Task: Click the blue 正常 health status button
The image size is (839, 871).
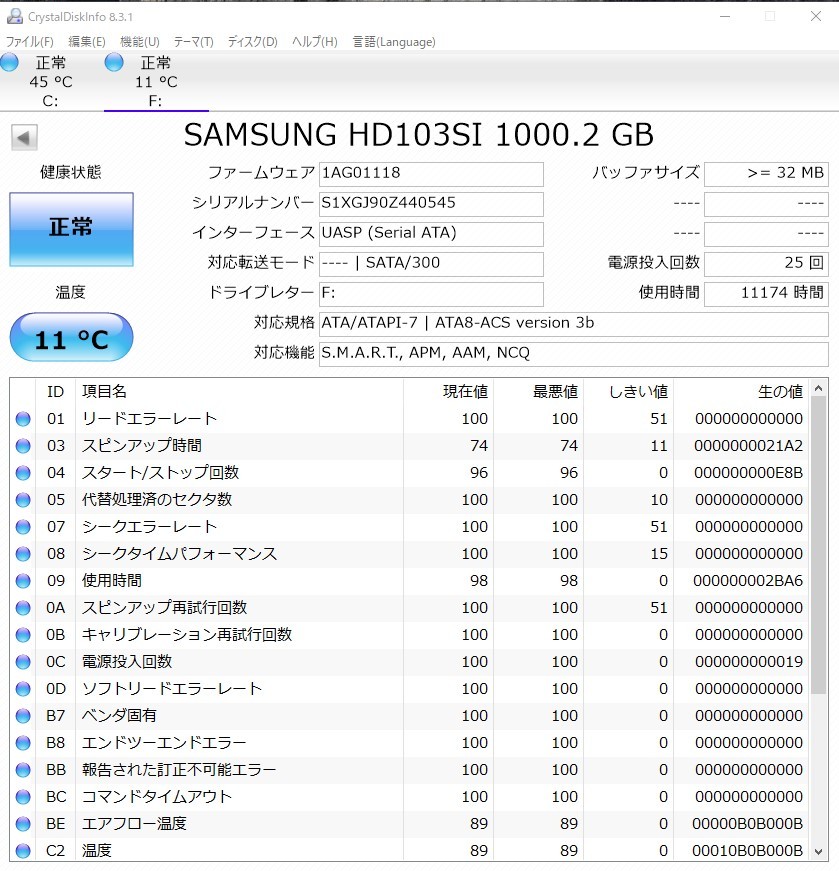Action: coord(70,229)
